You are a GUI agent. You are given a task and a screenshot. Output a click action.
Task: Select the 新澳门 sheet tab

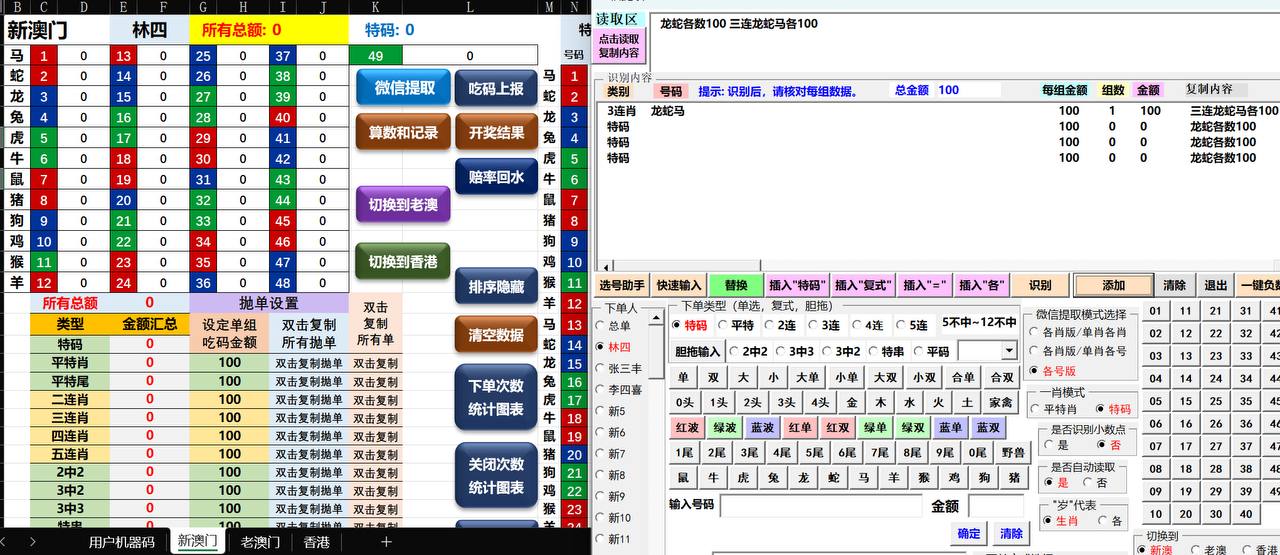coord(197,542)
